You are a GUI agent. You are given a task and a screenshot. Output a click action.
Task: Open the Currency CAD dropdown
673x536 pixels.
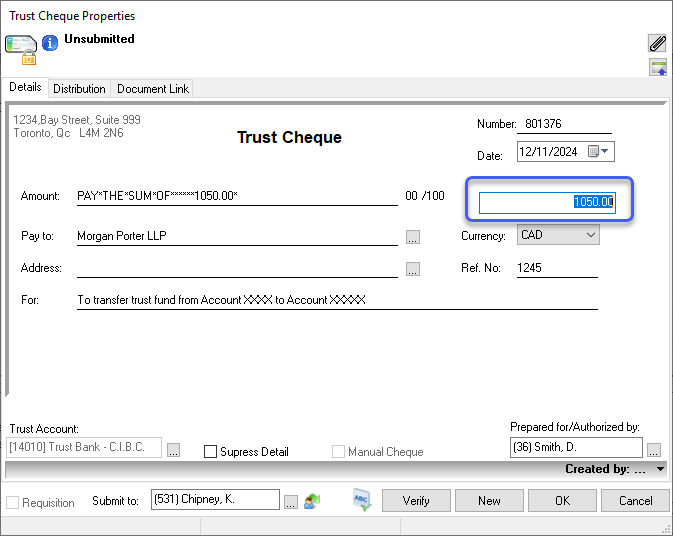coord(558,235)
